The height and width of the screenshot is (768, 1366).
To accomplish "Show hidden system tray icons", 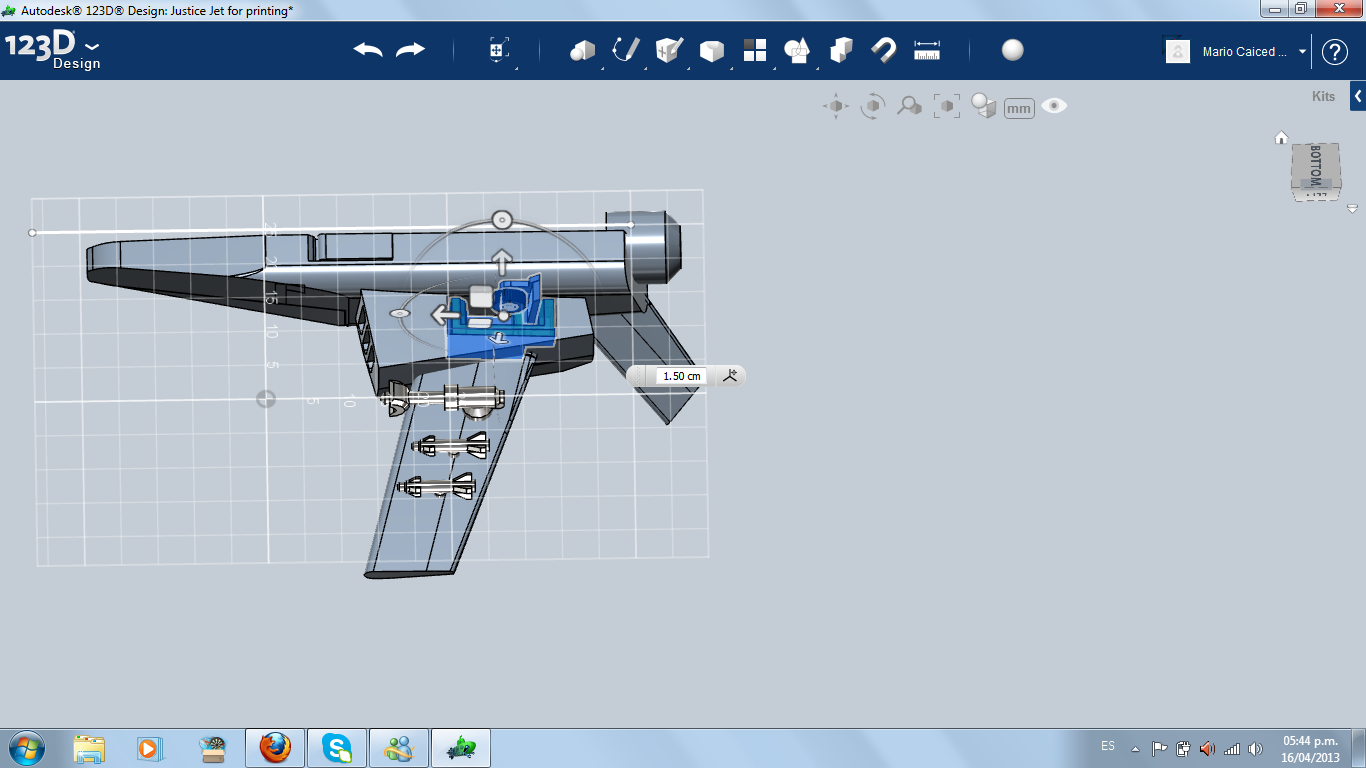I will pos(1135,748).
